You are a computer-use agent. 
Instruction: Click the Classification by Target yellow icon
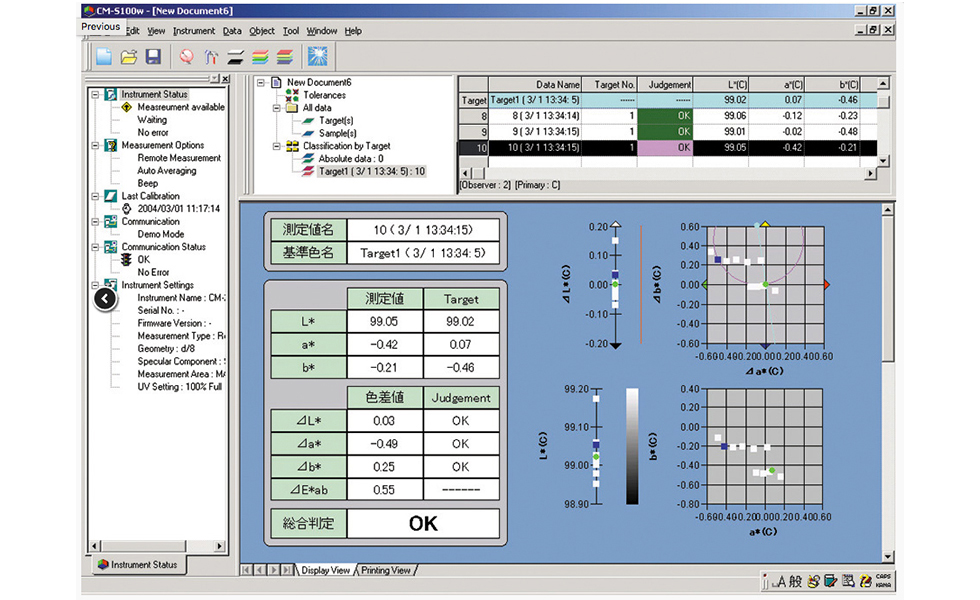[x=292, y=146]
